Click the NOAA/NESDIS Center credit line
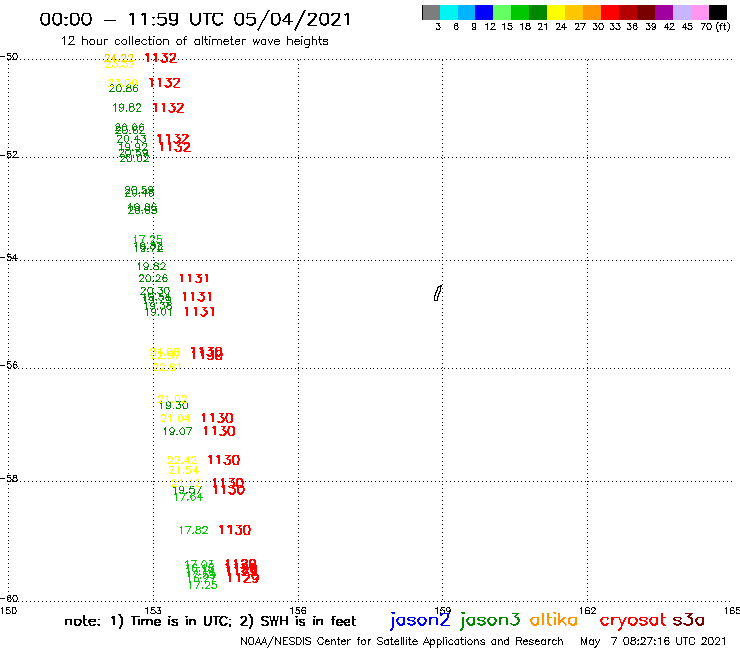Screen dimensions: 740x650 [402, 642]
